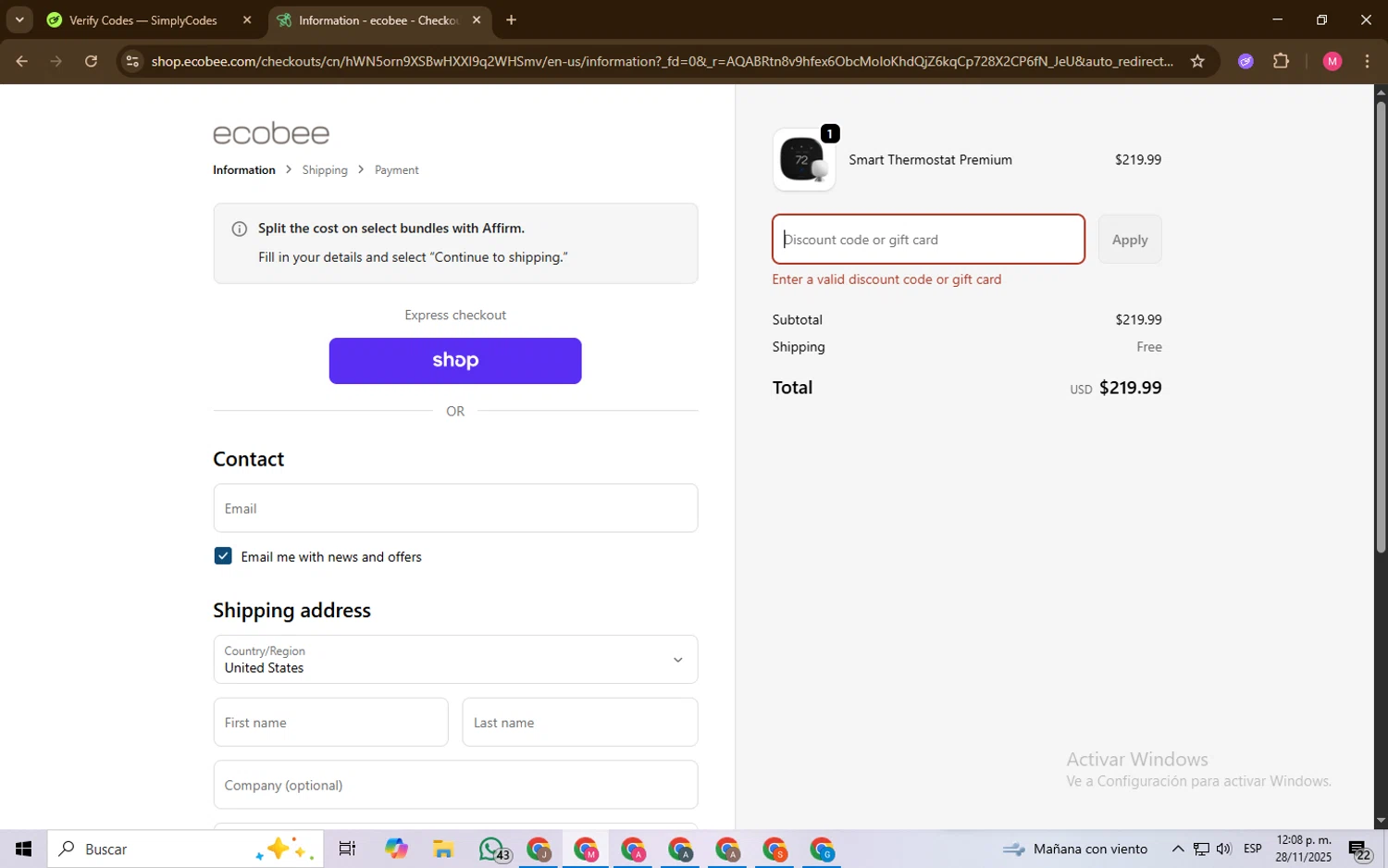Click the browser back arrow
1388x868 pixels.
[21, 61]
